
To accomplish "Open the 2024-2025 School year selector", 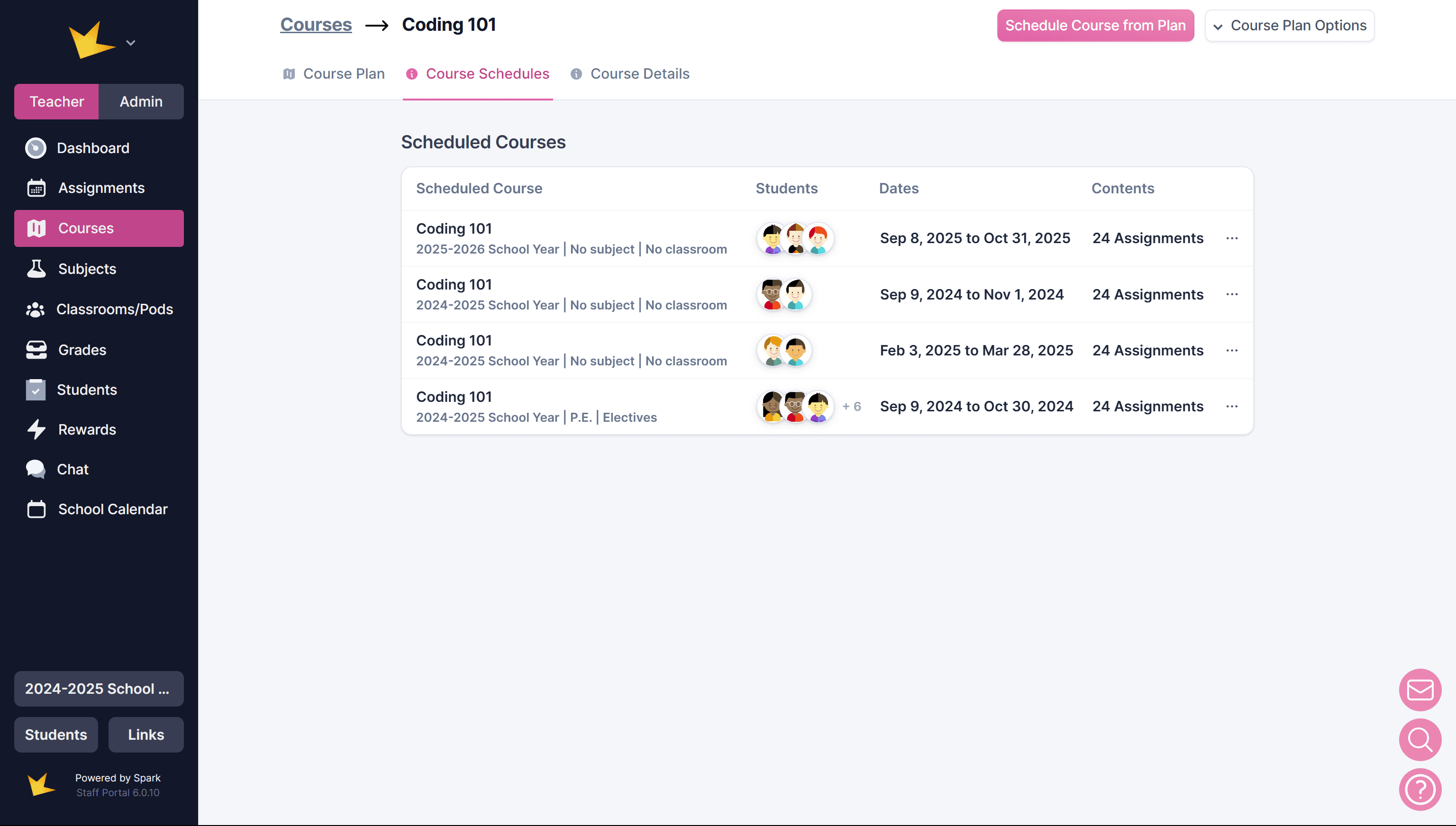I will coord(99,689).
